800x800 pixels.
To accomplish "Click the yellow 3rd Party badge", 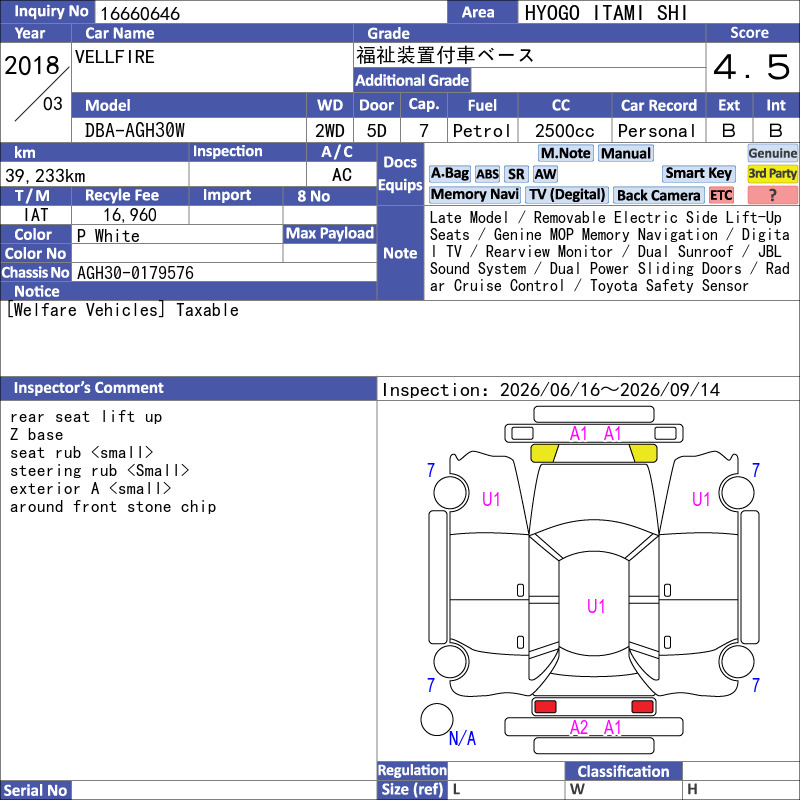I will click(x=772, y=174).
